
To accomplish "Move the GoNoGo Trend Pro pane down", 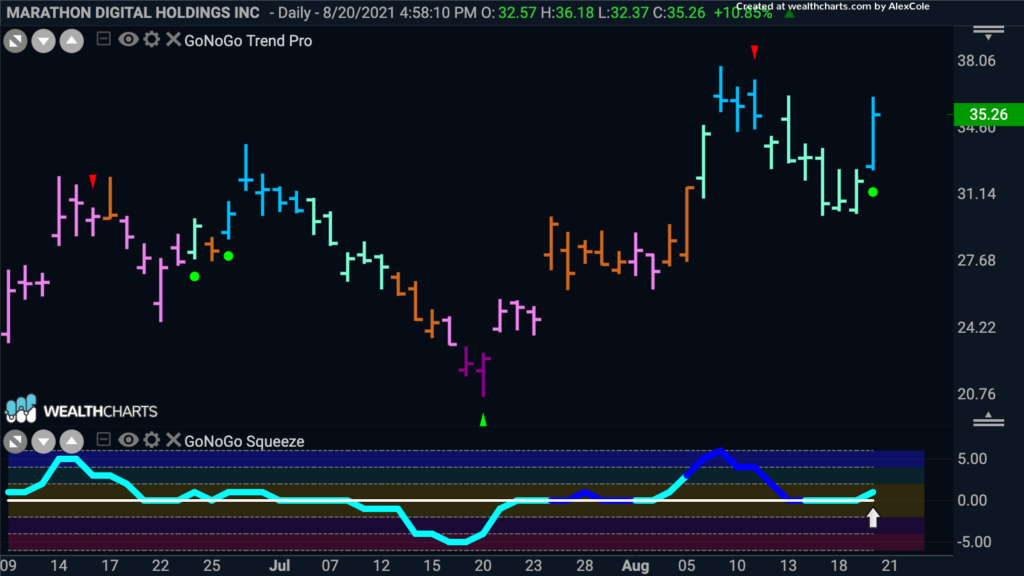I will click(44, 41).
